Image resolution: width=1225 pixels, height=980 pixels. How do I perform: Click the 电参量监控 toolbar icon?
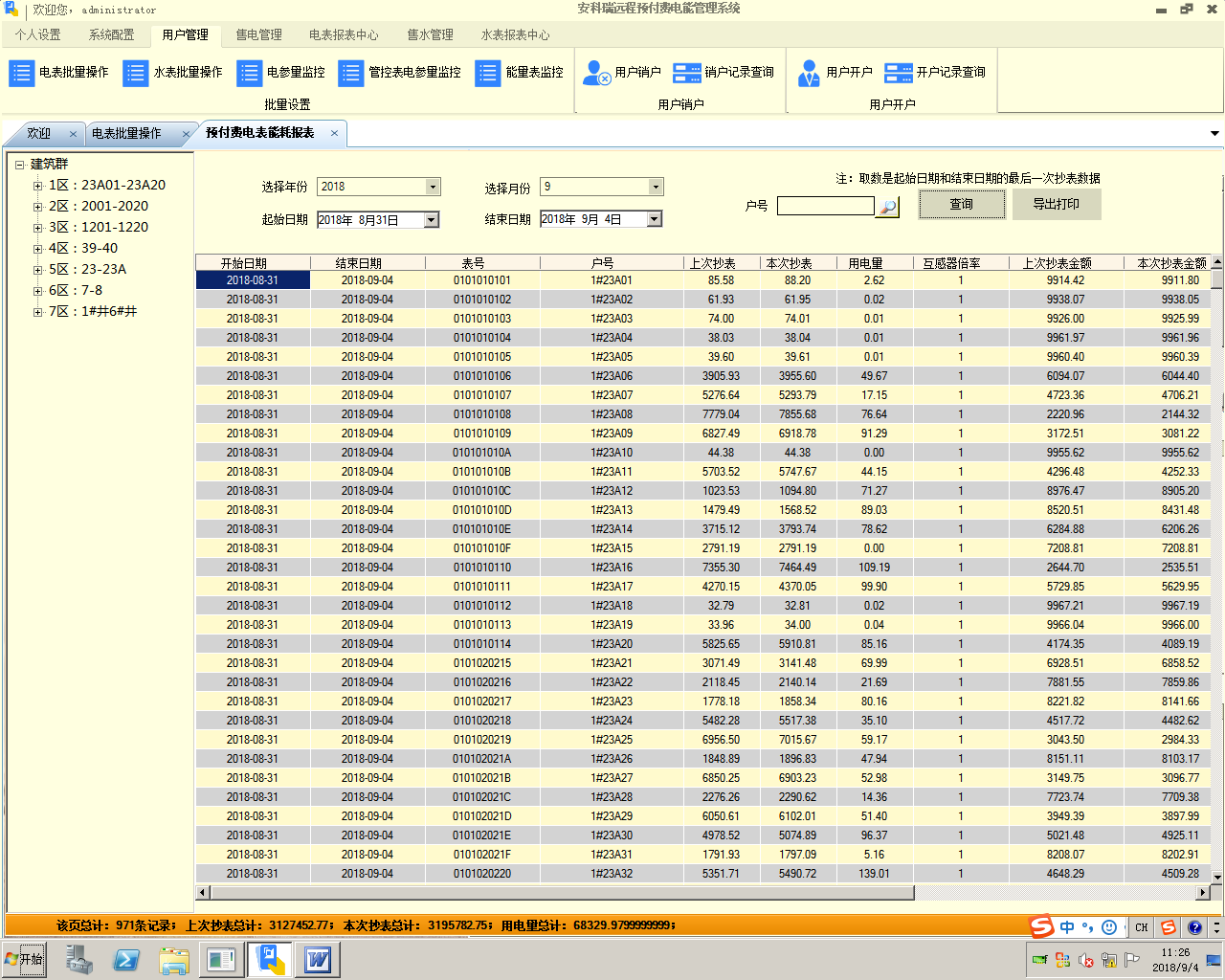[x=250, y=73]
